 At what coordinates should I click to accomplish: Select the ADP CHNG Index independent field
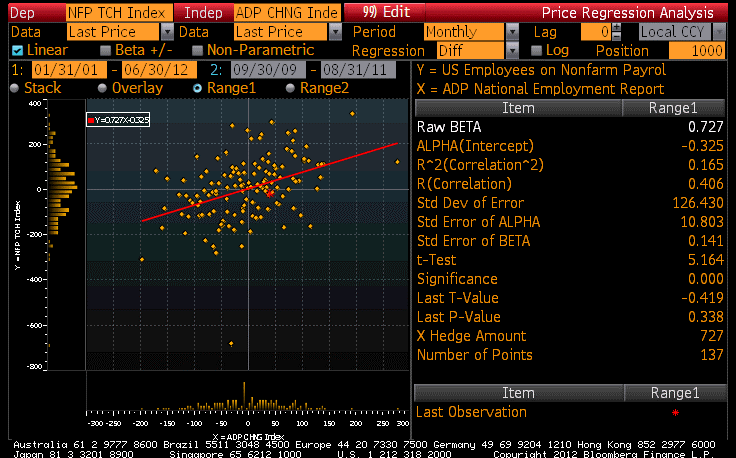point(287,13)
